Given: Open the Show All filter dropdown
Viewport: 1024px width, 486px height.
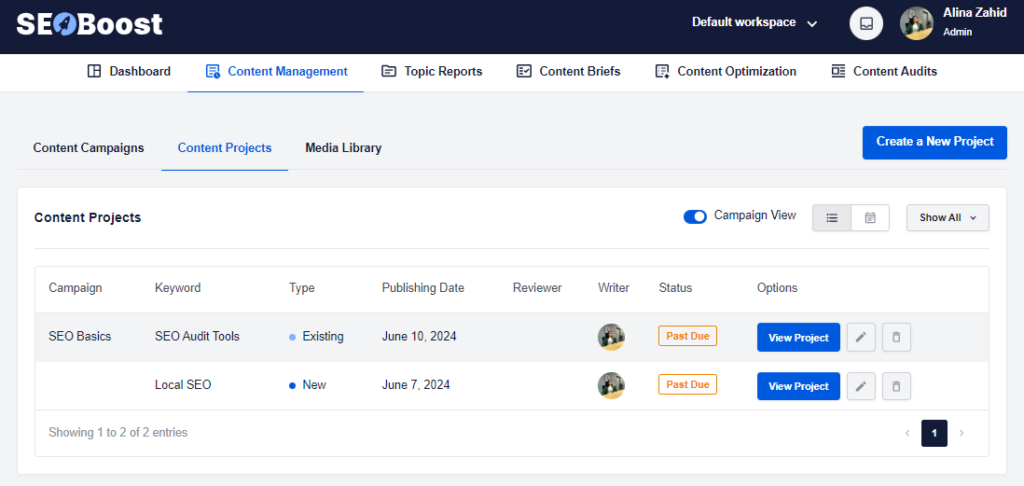Looking at the screenshot, I should [948, 218].
